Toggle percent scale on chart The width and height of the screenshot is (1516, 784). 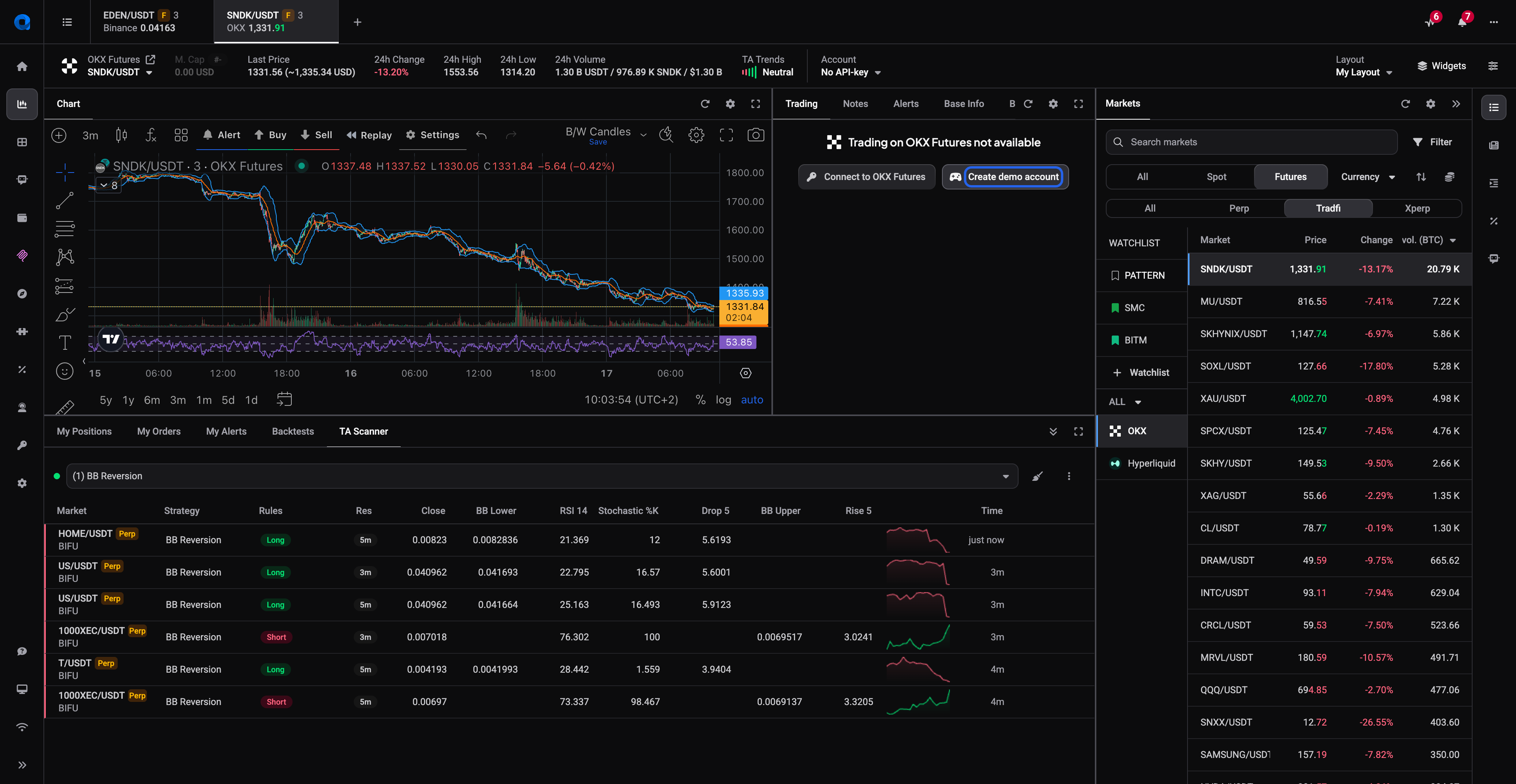[x=700, y=400]
